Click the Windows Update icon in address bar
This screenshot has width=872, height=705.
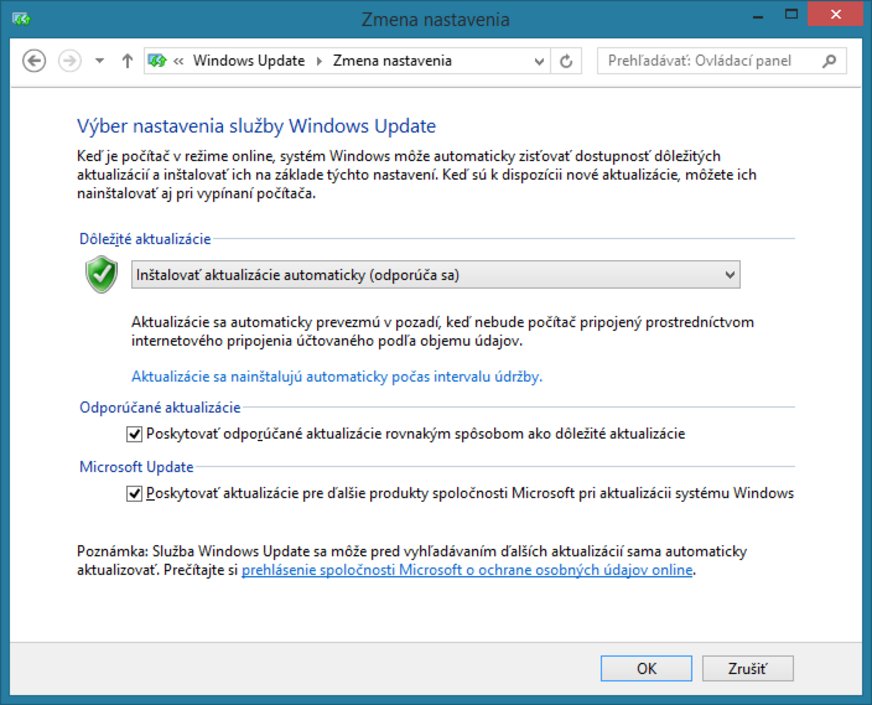[157, 61]
